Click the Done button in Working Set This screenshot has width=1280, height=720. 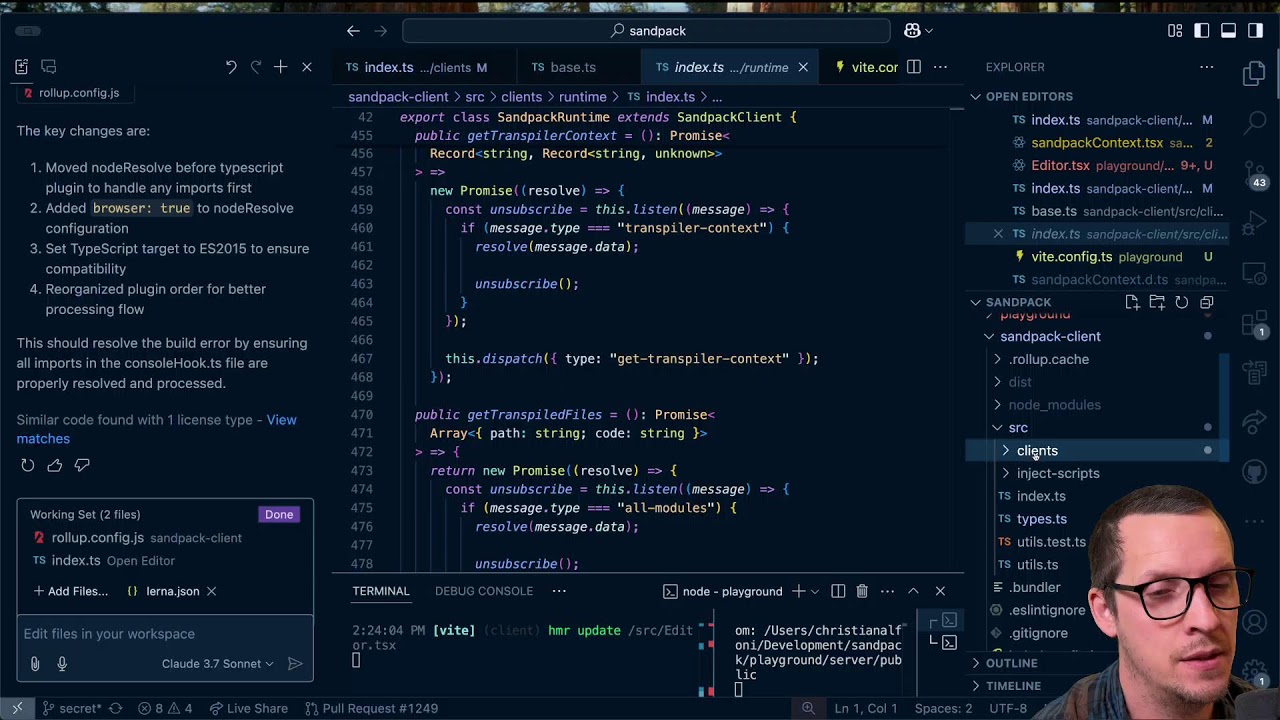tap(279, 515)
